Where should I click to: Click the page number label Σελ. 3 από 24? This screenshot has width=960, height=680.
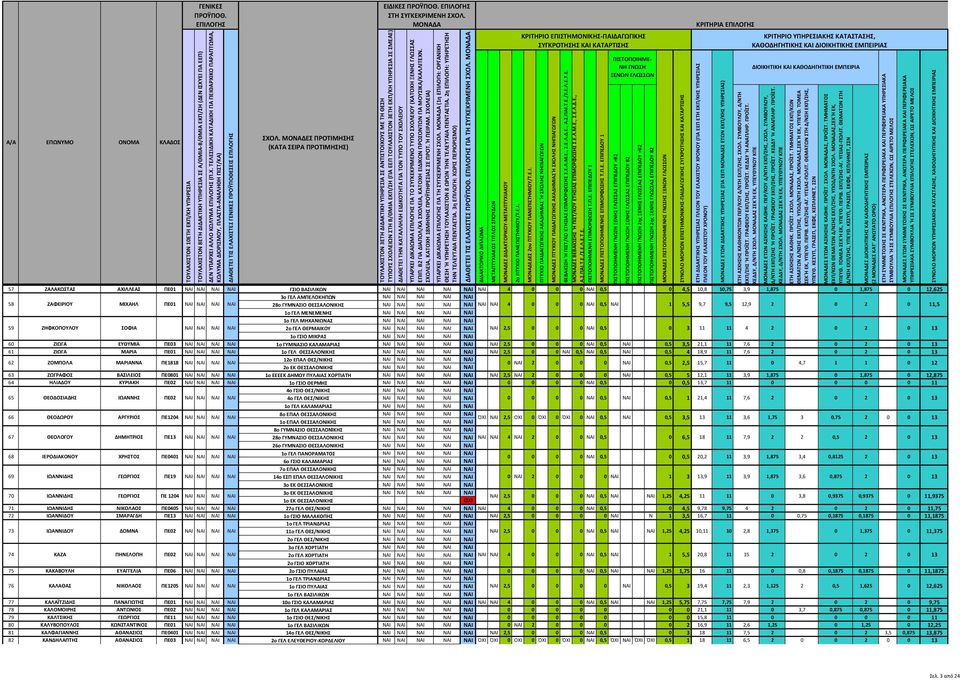coord(942,676)
